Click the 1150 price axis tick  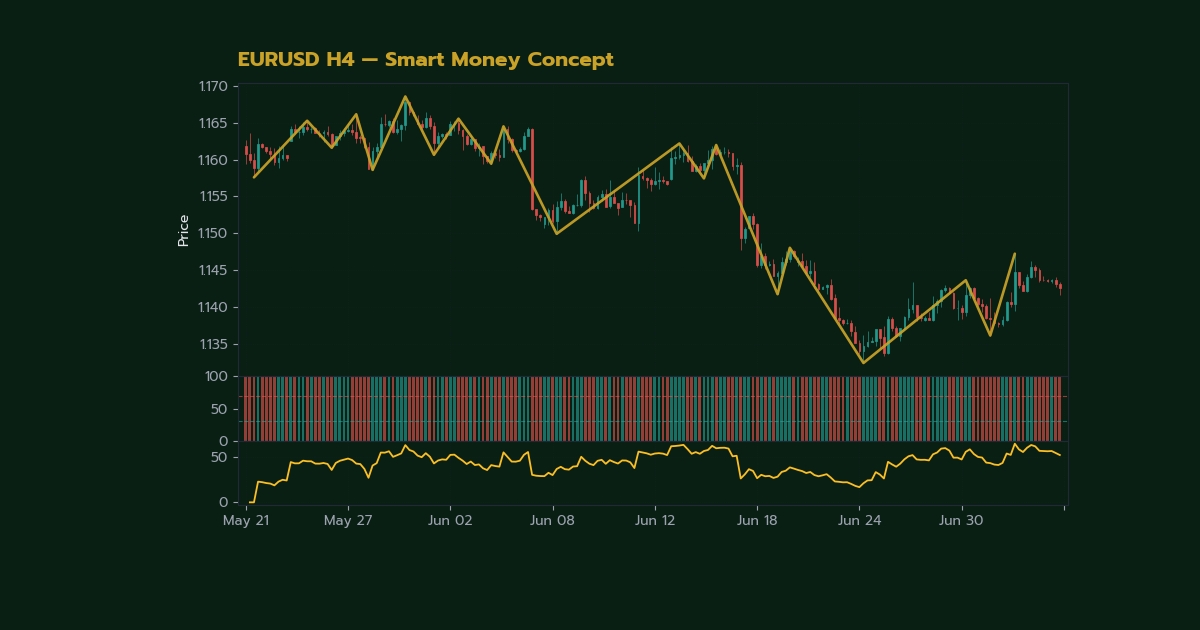(213, 233)
